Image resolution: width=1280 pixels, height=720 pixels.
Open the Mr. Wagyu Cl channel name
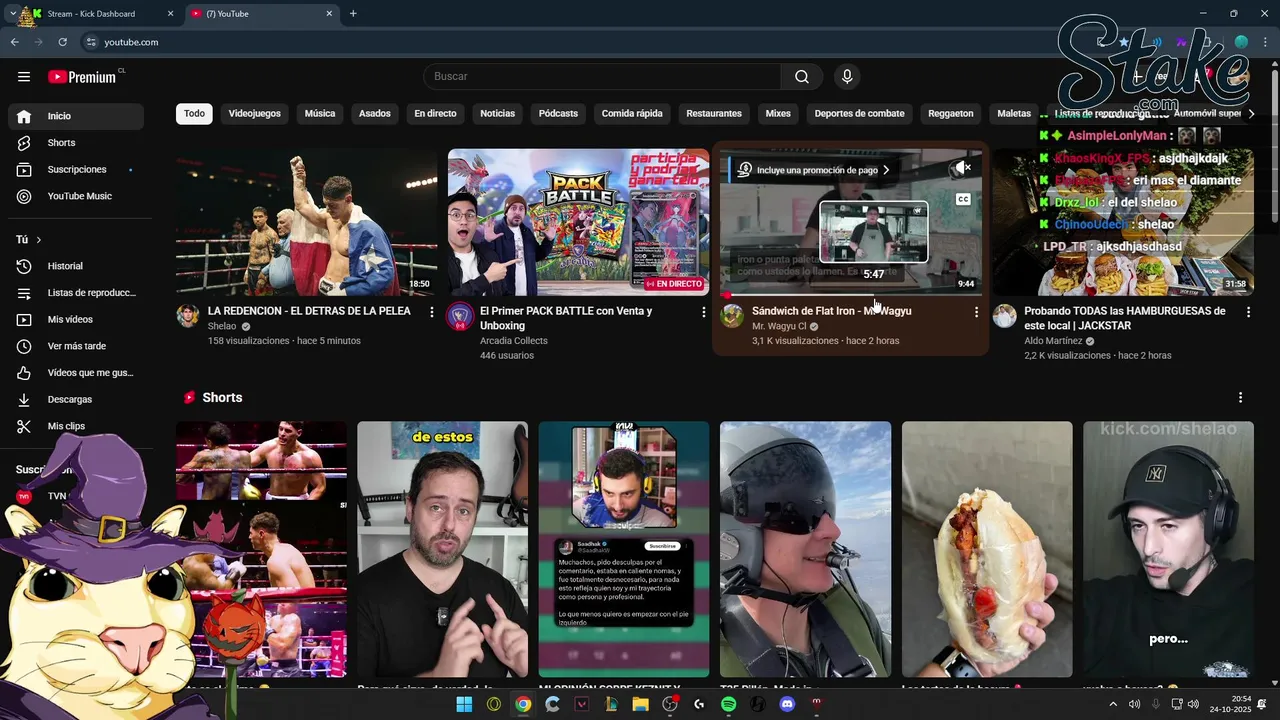[779, 326]
